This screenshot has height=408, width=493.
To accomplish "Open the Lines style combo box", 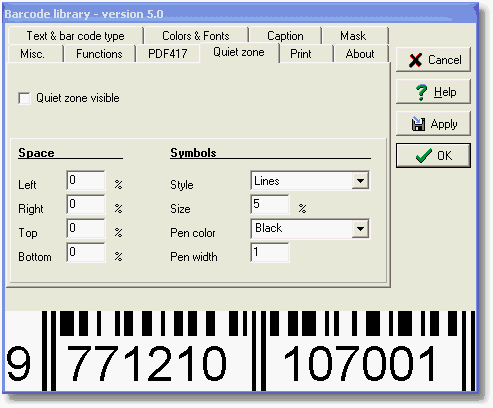I will point(310,181).
